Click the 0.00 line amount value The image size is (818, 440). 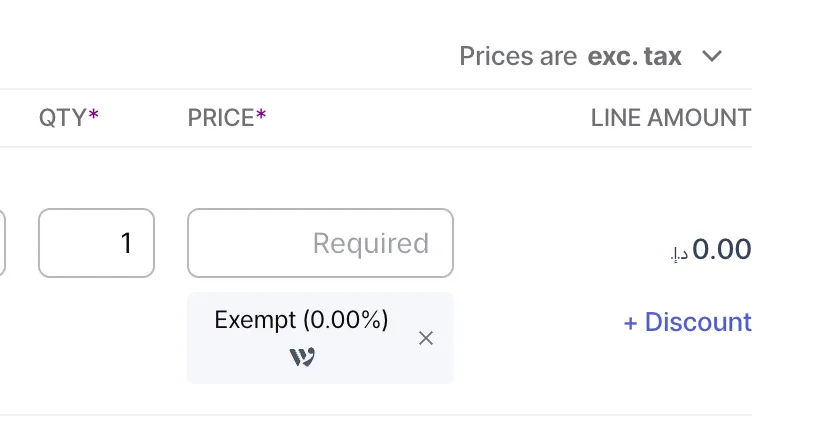tap(721, 249)
